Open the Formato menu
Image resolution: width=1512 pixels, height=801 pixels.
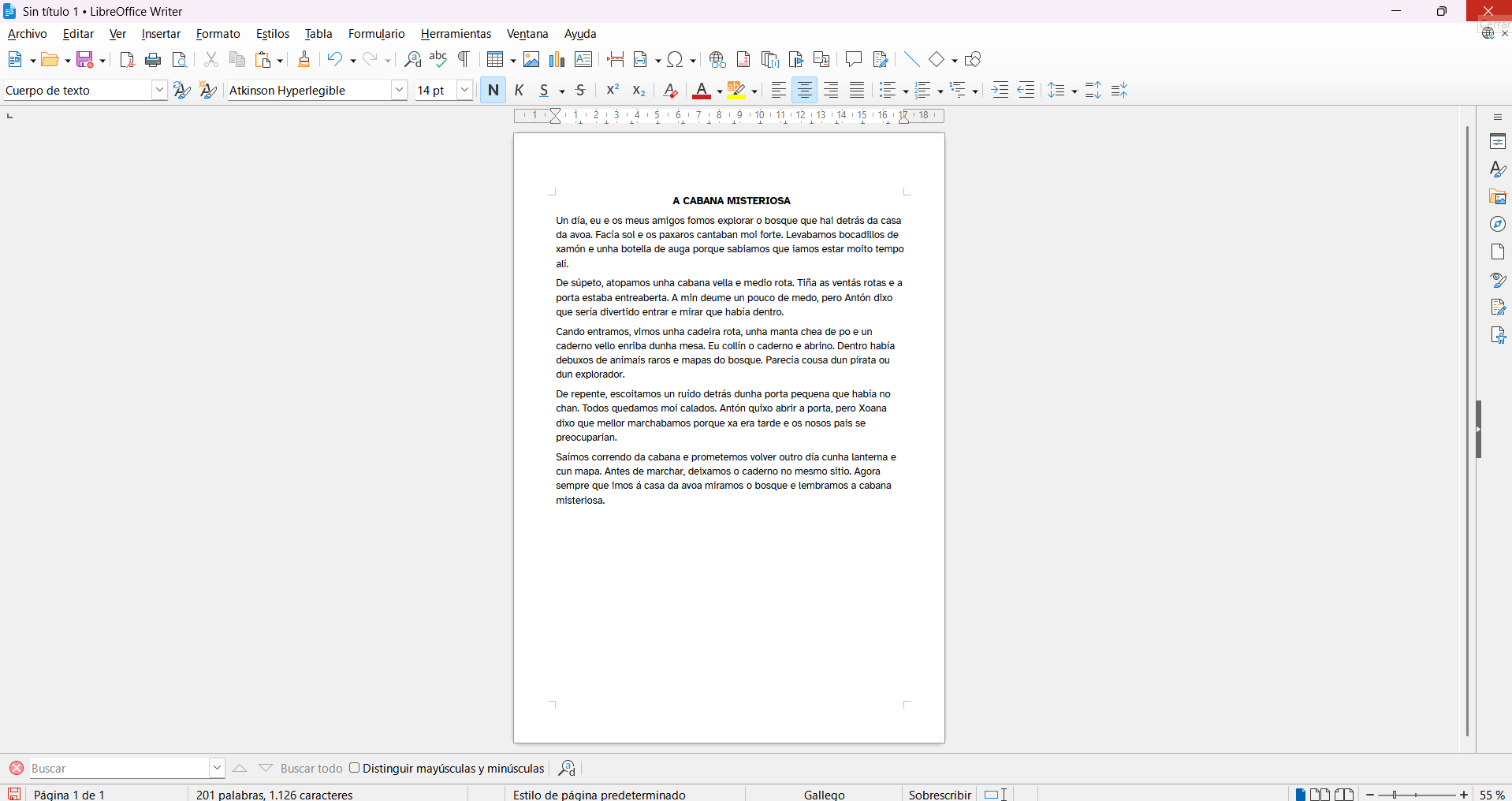click(218, 34)
